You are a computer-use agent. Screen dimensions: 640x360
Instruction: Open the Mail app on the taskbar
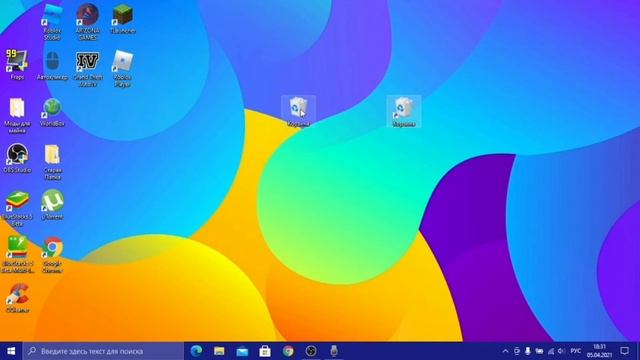[242, 351]
